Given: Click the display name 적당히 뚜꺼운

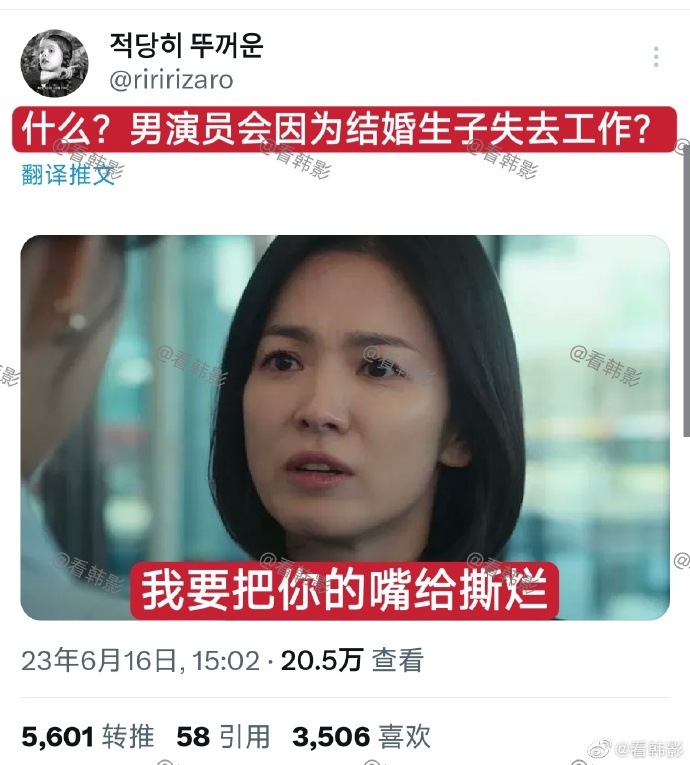Looking at the screenshot, I should tap(186, 45).
